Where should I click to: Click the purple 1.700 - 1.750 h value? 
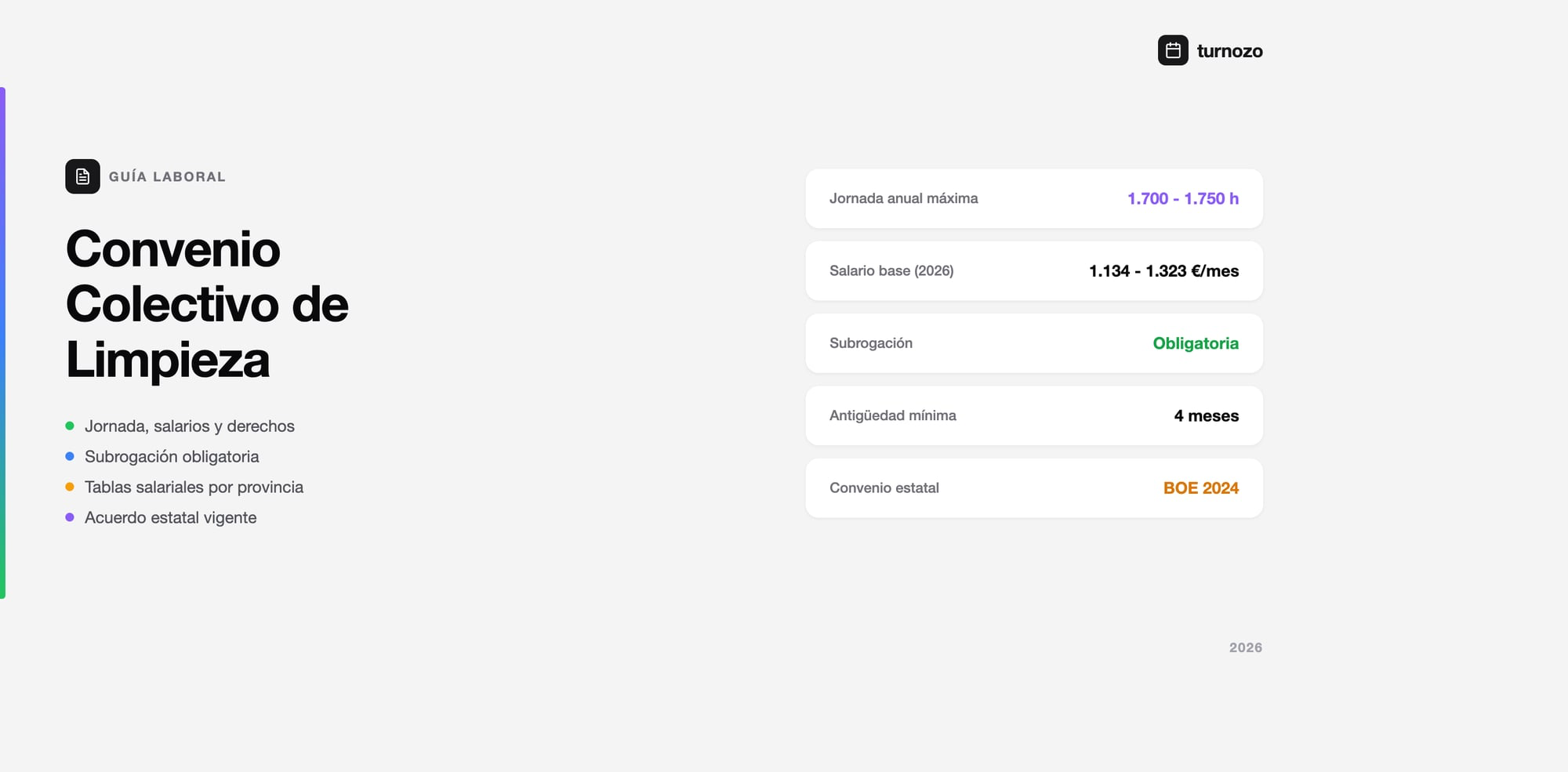coord(1182,199)
